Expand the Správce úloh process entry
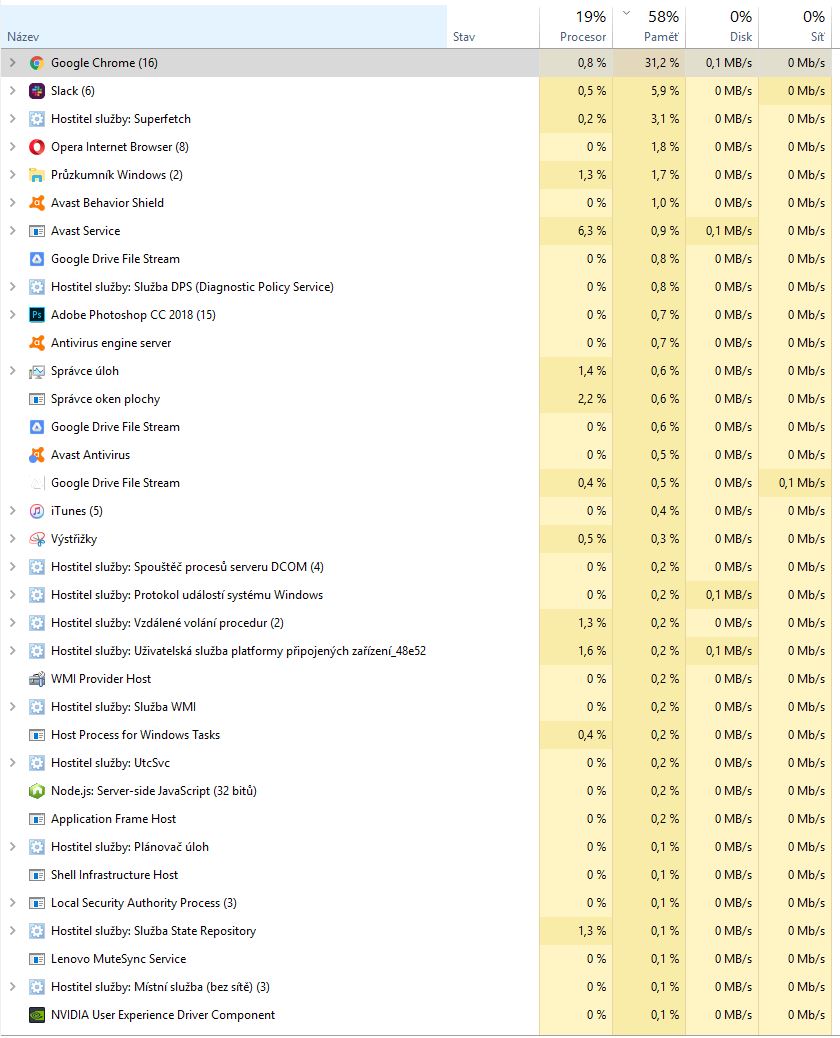 click(12, 371)
